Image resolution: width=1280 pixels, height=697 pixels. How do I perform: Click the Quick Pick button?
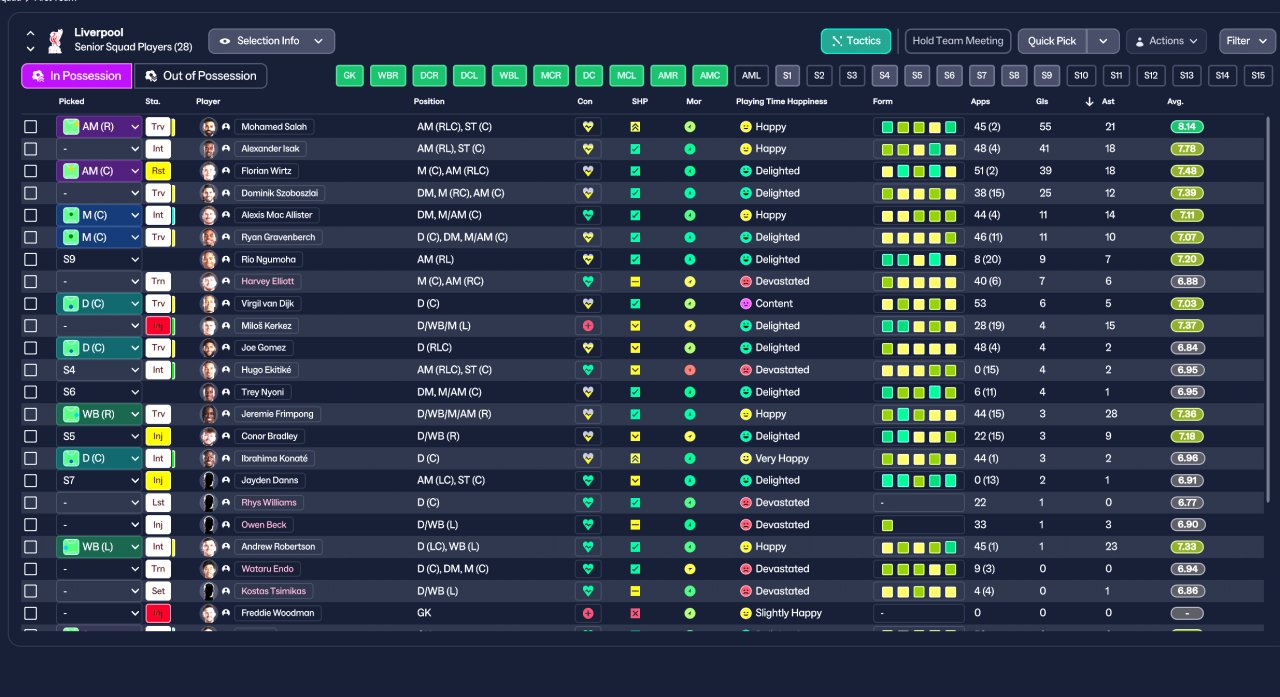point(1052,41)
